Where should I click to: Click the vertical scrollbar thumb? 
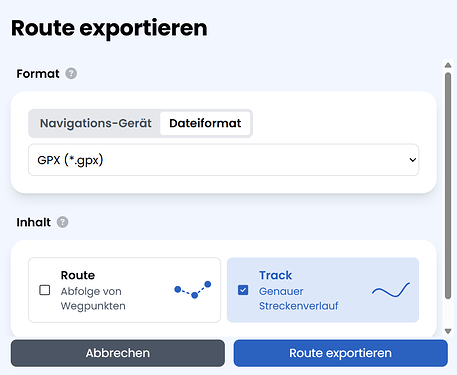tap(448, 186)
